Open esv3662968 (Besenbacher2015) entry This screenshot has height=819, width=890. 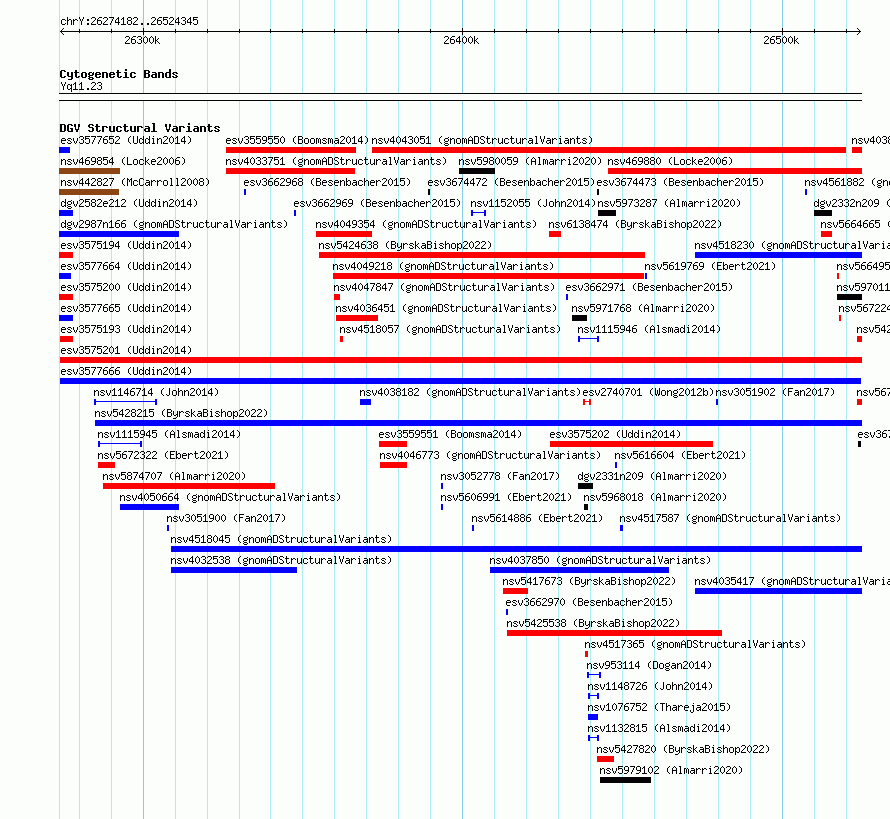(327, 182)
